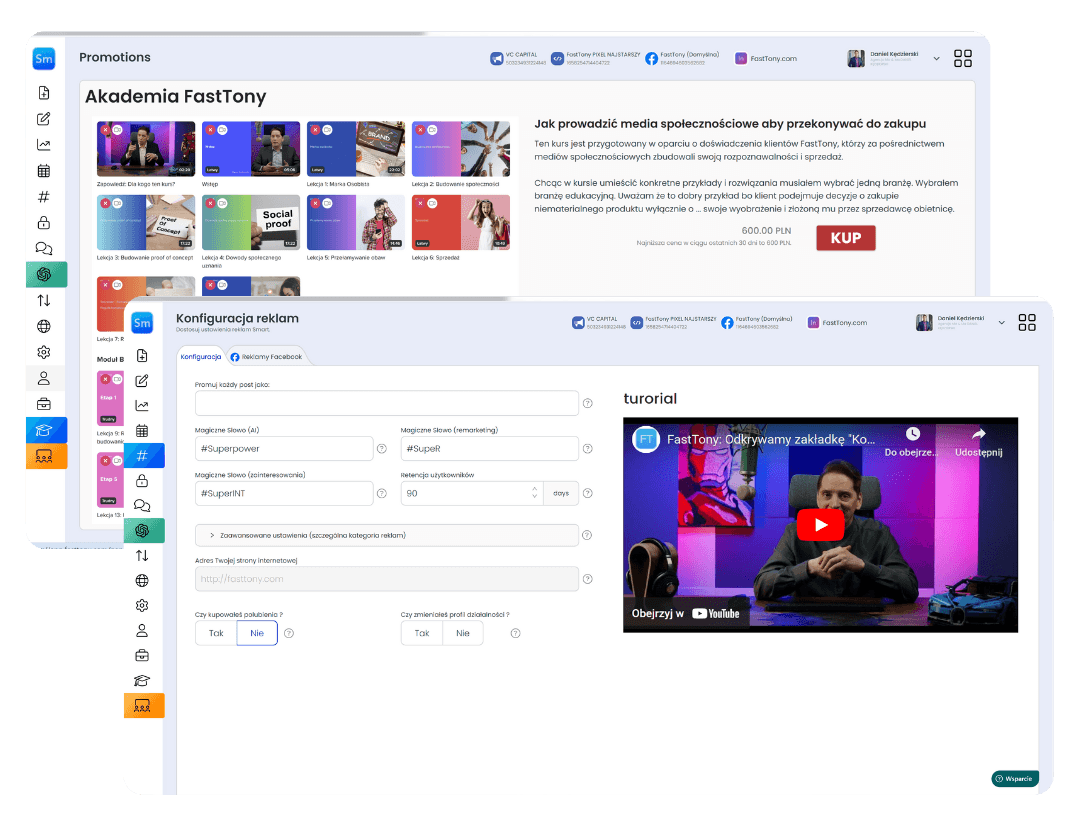Select Nie for Czy kupowałeś polubienia
The width and height of the screenshot is (1080, 819).
coord(257,633)
